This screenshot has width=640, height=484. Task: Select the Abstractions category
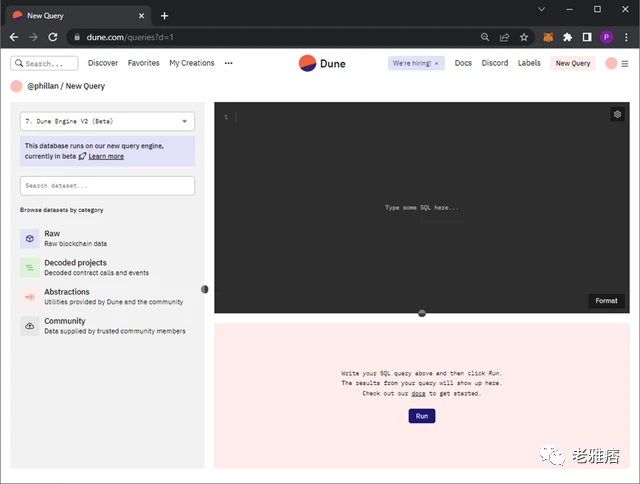coord(107,297)
